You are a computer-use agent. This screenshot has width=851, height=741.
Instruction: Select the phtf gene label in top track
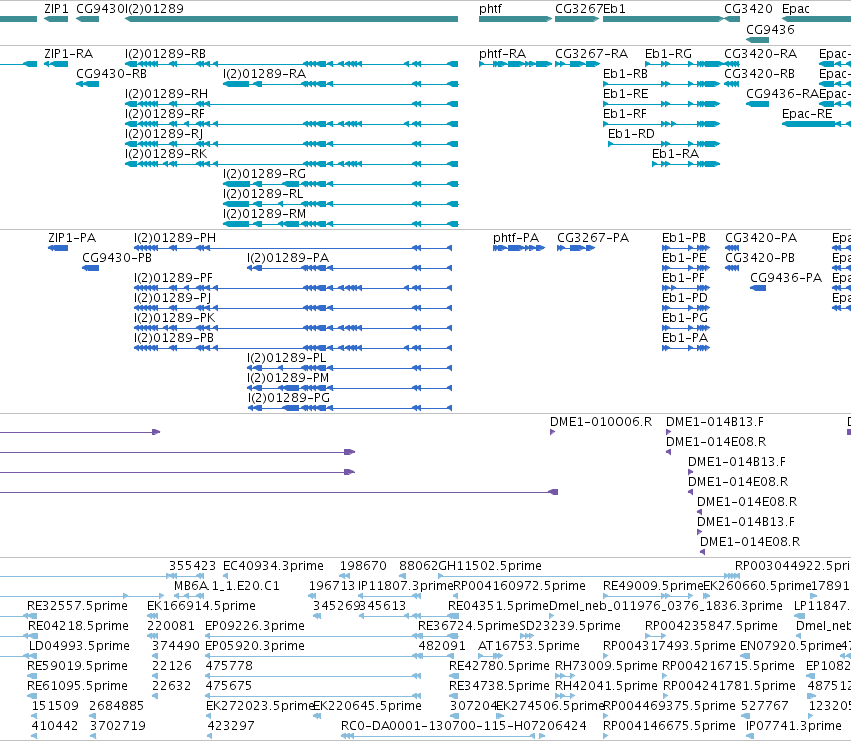pos(491,9)
